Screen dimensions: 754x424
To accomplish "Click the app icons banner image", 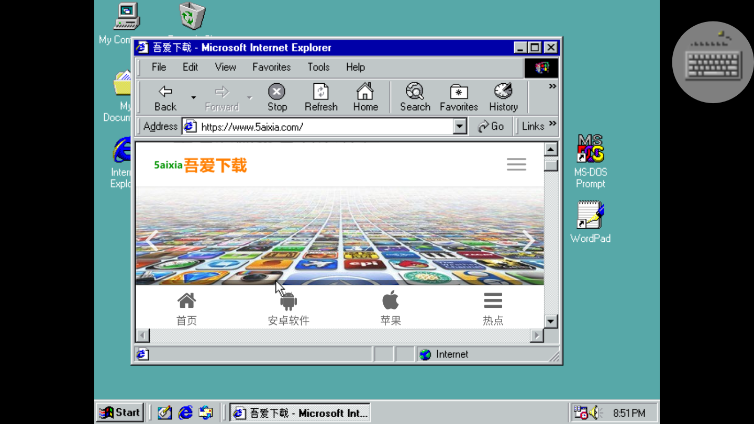I will pos(340,236).
